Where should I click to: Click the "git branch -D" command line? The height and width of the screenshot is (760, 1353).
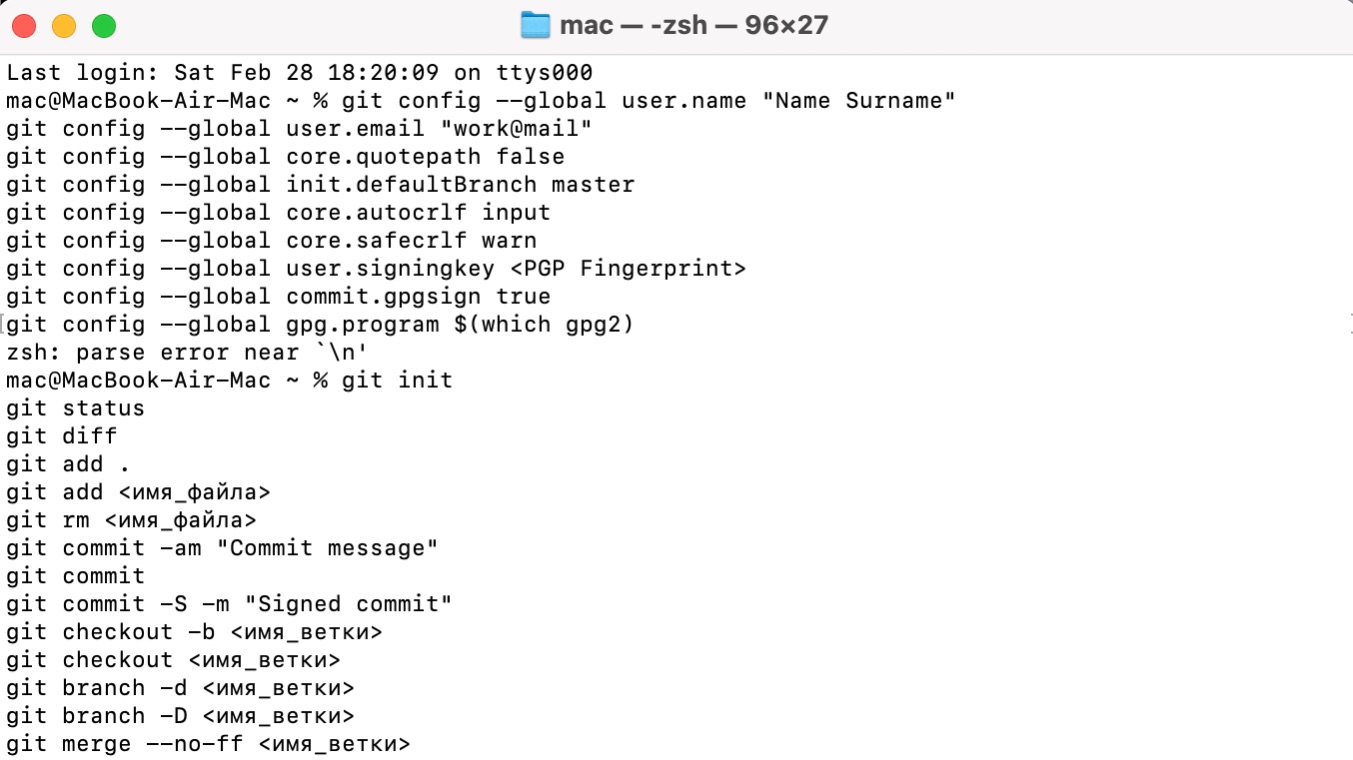pos(180,717)
